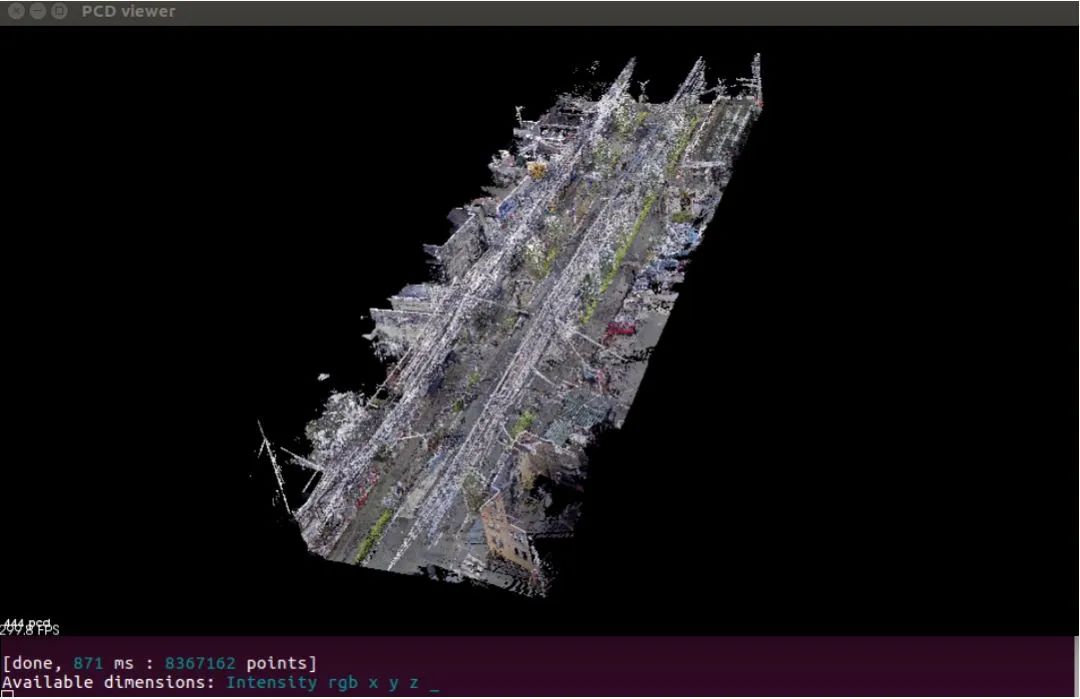The image size is (1080, 699).
Task: Click the Intensity dimension in terminal
Action: click(x=271, y=682)
